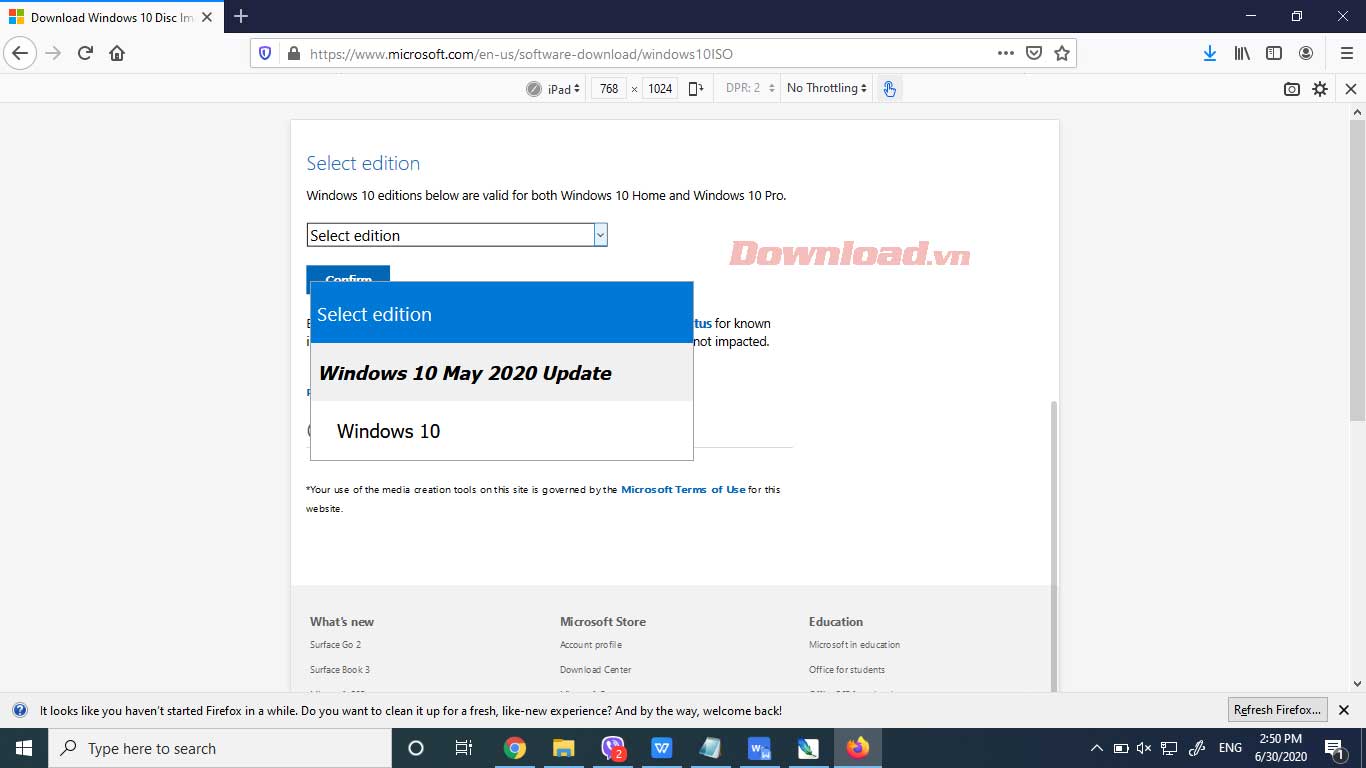Image resolution: width=1366 pixels, height=768 pixels.
Task: Select the Windows 10 edition option
Action: (x=502, y=431)
